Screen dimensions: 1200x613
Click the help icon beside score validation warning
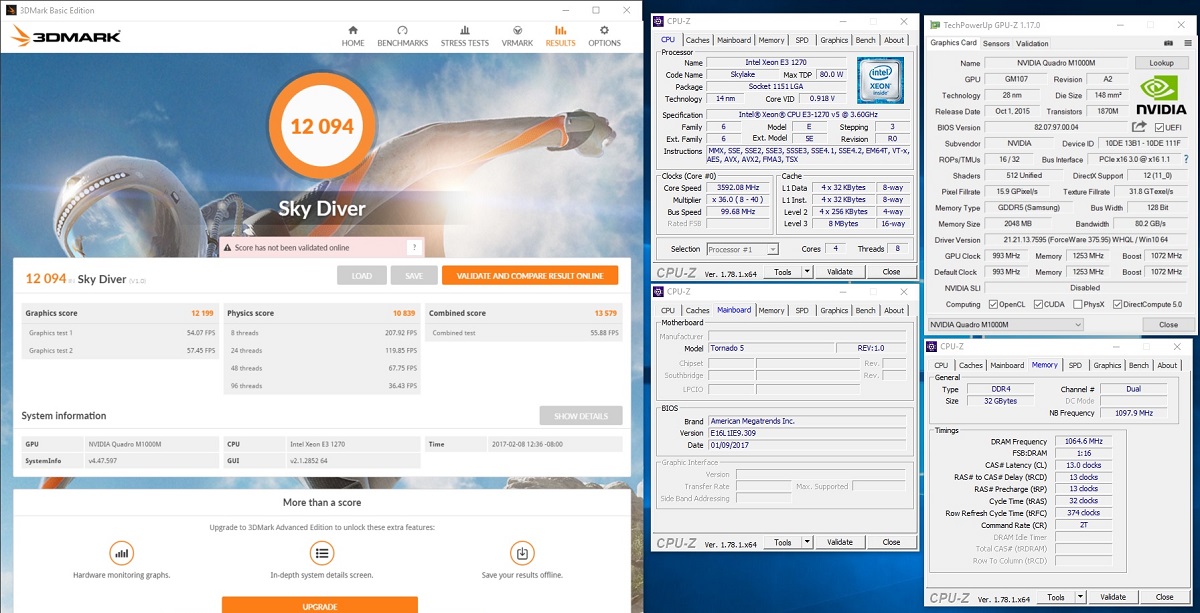click(x=413, y=248)
